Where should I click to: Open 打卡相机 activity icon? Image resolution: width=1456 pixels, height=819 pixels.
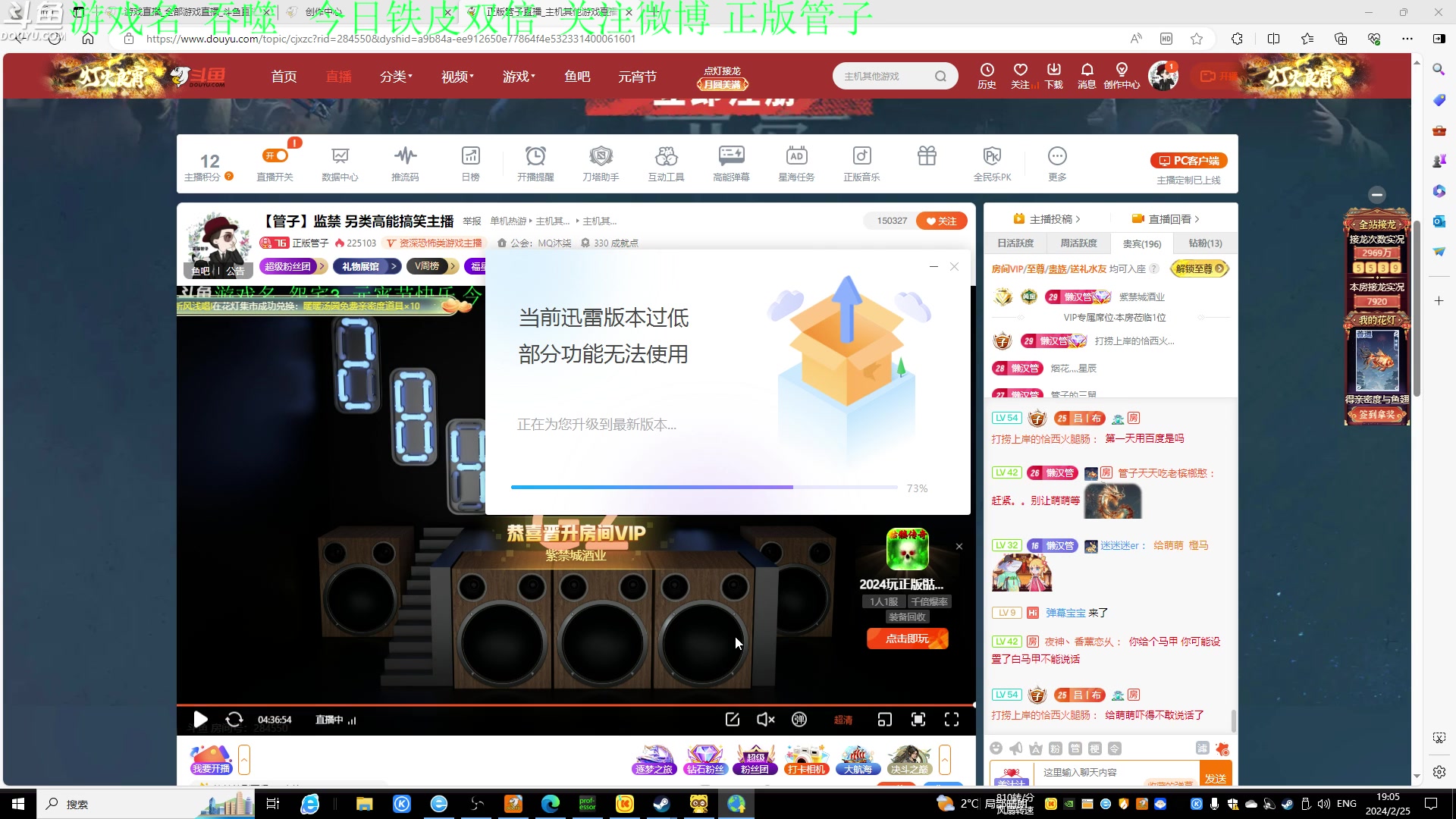[807, 759]
